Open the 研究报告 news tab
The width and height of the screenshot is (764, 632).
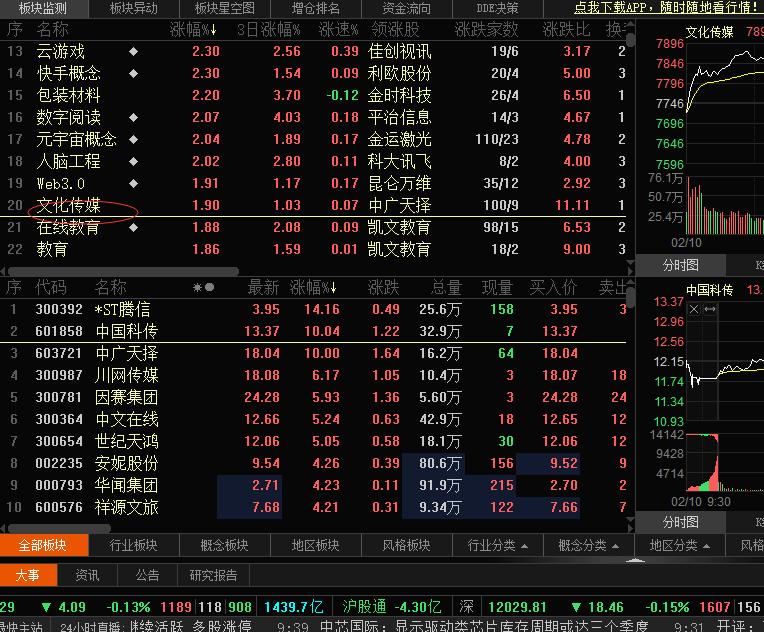tap(213, 575)
